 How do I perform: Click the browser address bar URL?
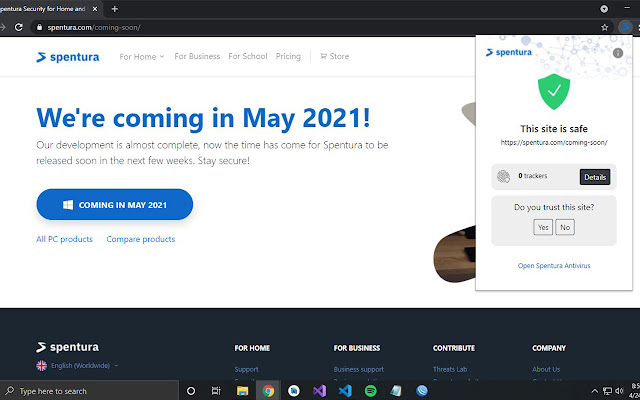(x=94, y=27)
